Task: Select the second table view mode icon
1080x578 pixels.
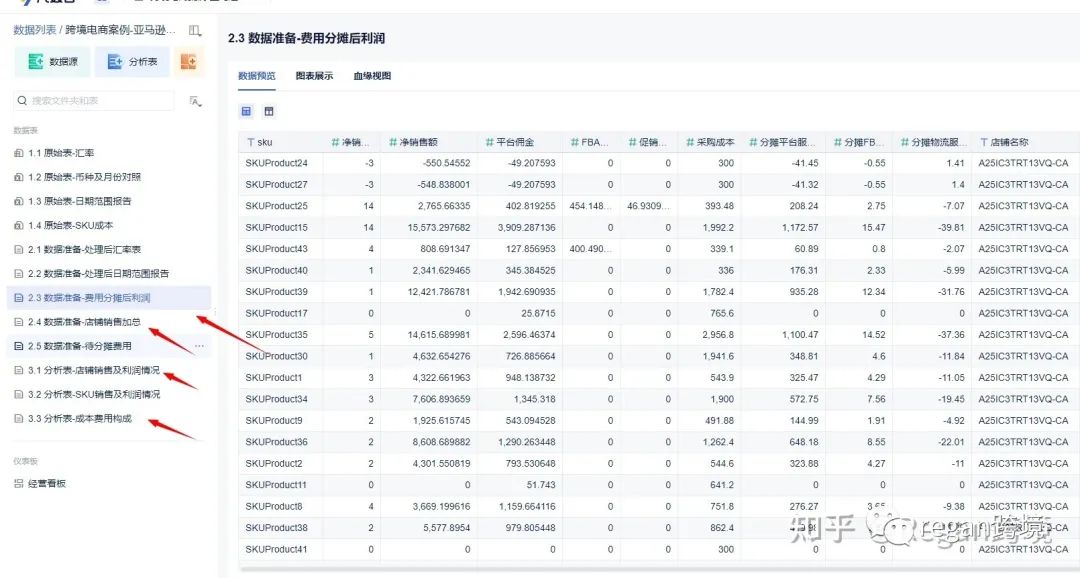Action: click(x=269, y=111)
